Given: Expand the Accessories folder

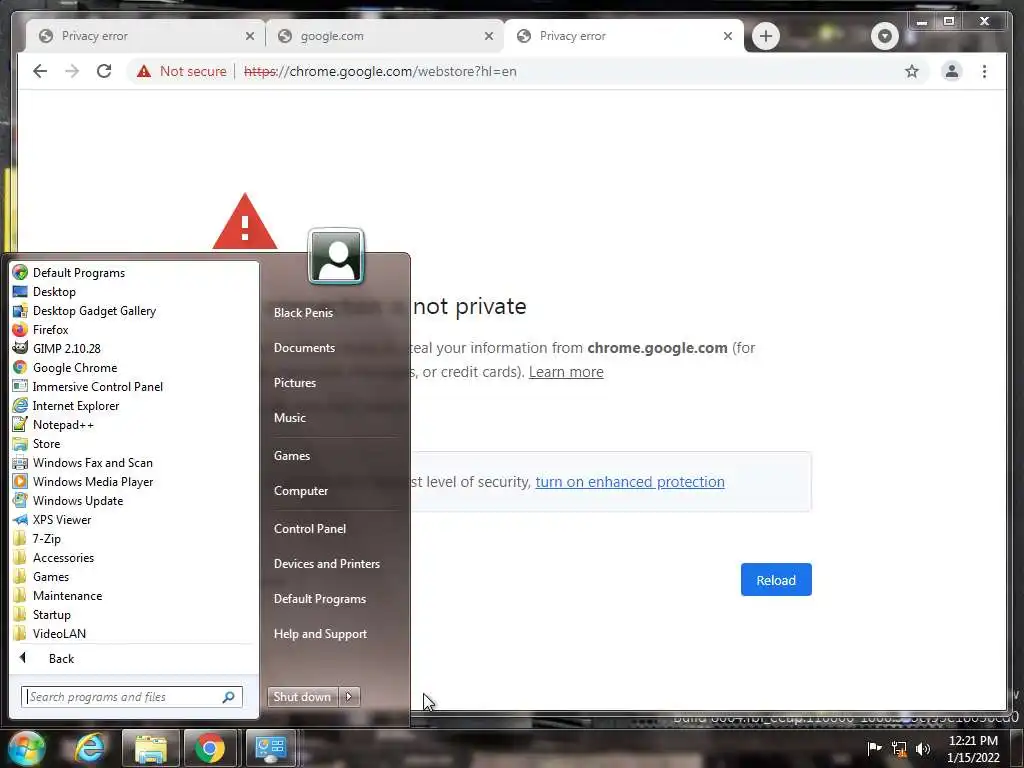Looking at the screenshot, I should (63, 558).
